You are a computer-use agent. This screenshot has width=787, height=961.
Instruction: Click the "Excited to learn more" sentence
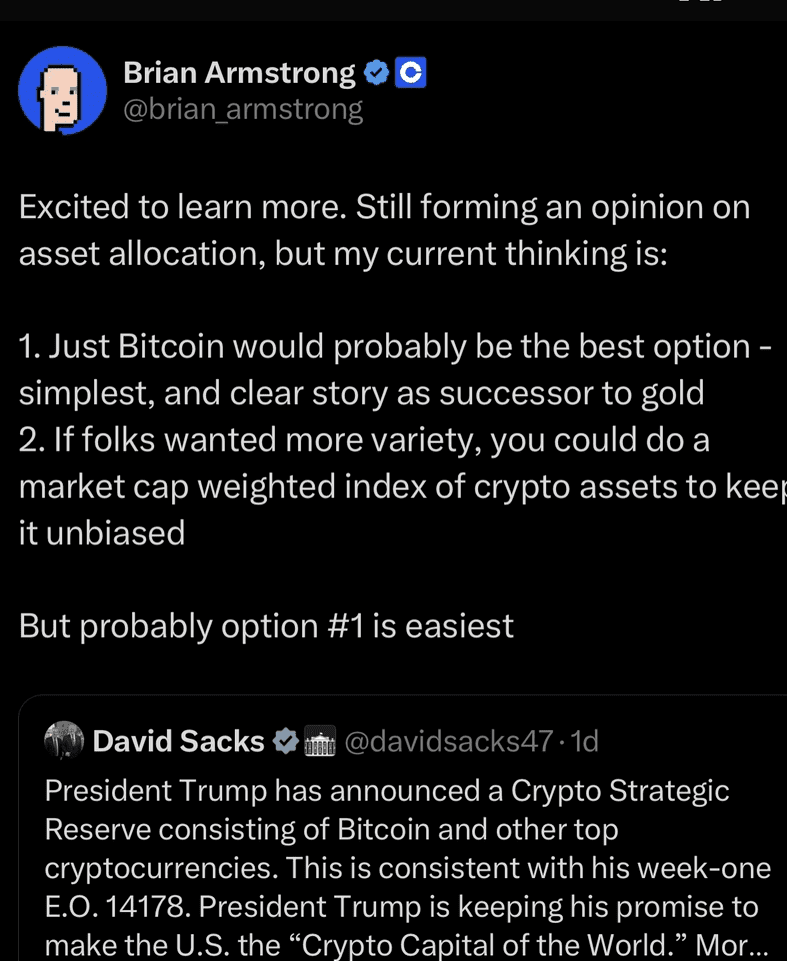[183, 207]
